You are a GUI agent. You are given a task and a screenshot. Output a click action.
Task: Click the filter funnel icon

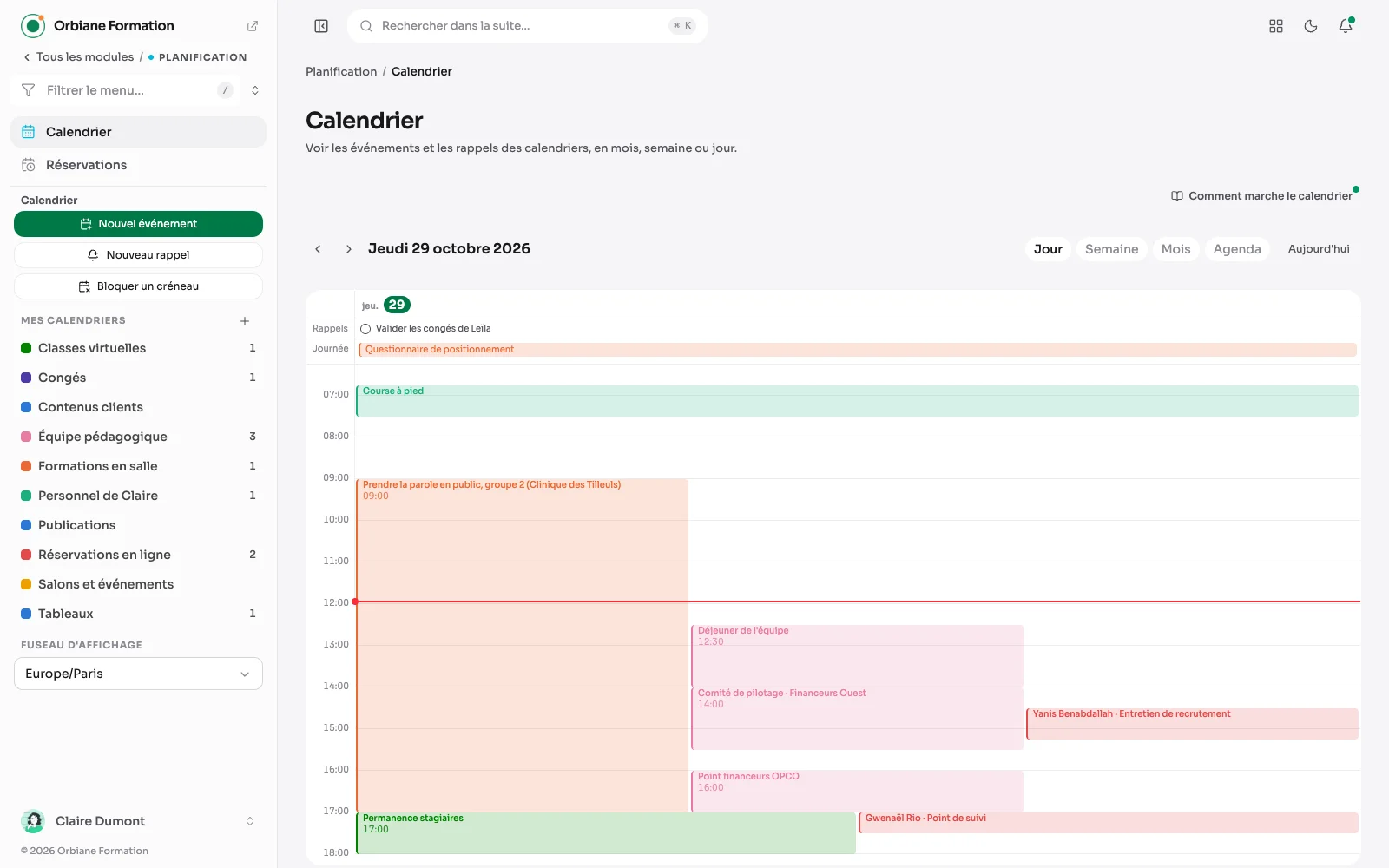tap(29, 90)
